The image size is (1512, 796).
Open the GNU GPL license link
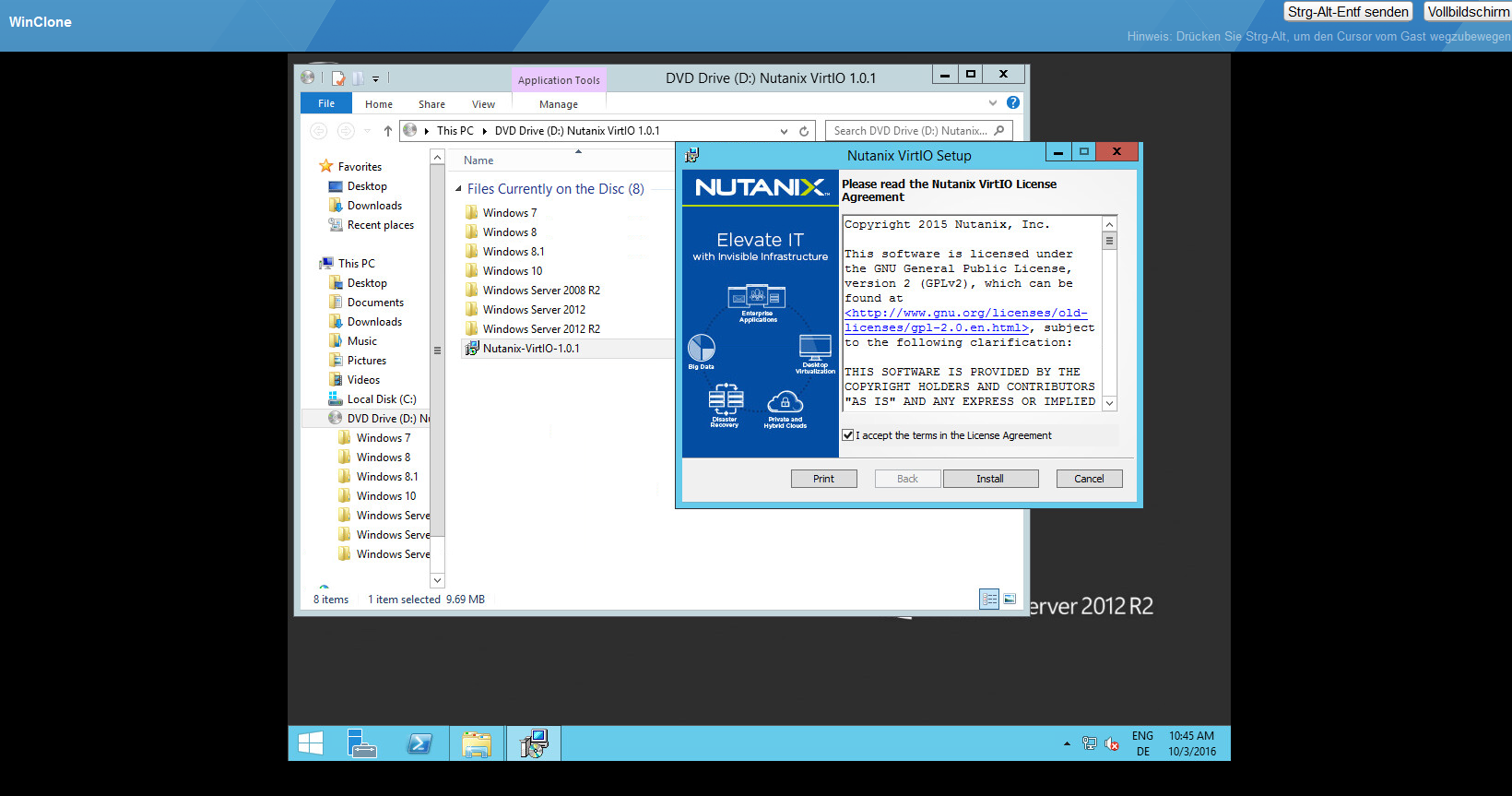coord(965,314)
